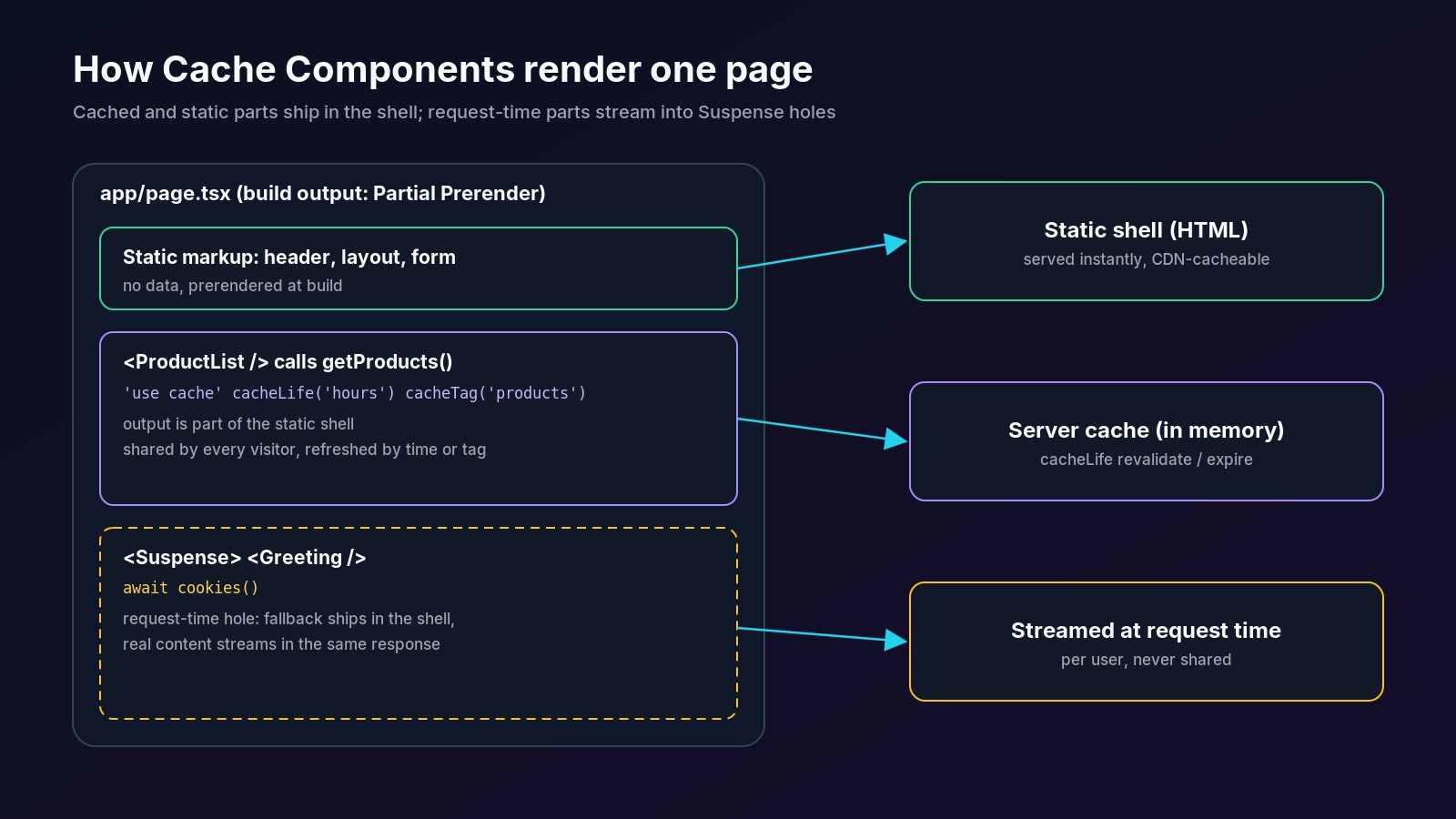This screenshot has height=819, width=1456.
Task: Click the 'Server cache (in memory)' box title
Action: pyautogui.click(x=1147, y=430)
